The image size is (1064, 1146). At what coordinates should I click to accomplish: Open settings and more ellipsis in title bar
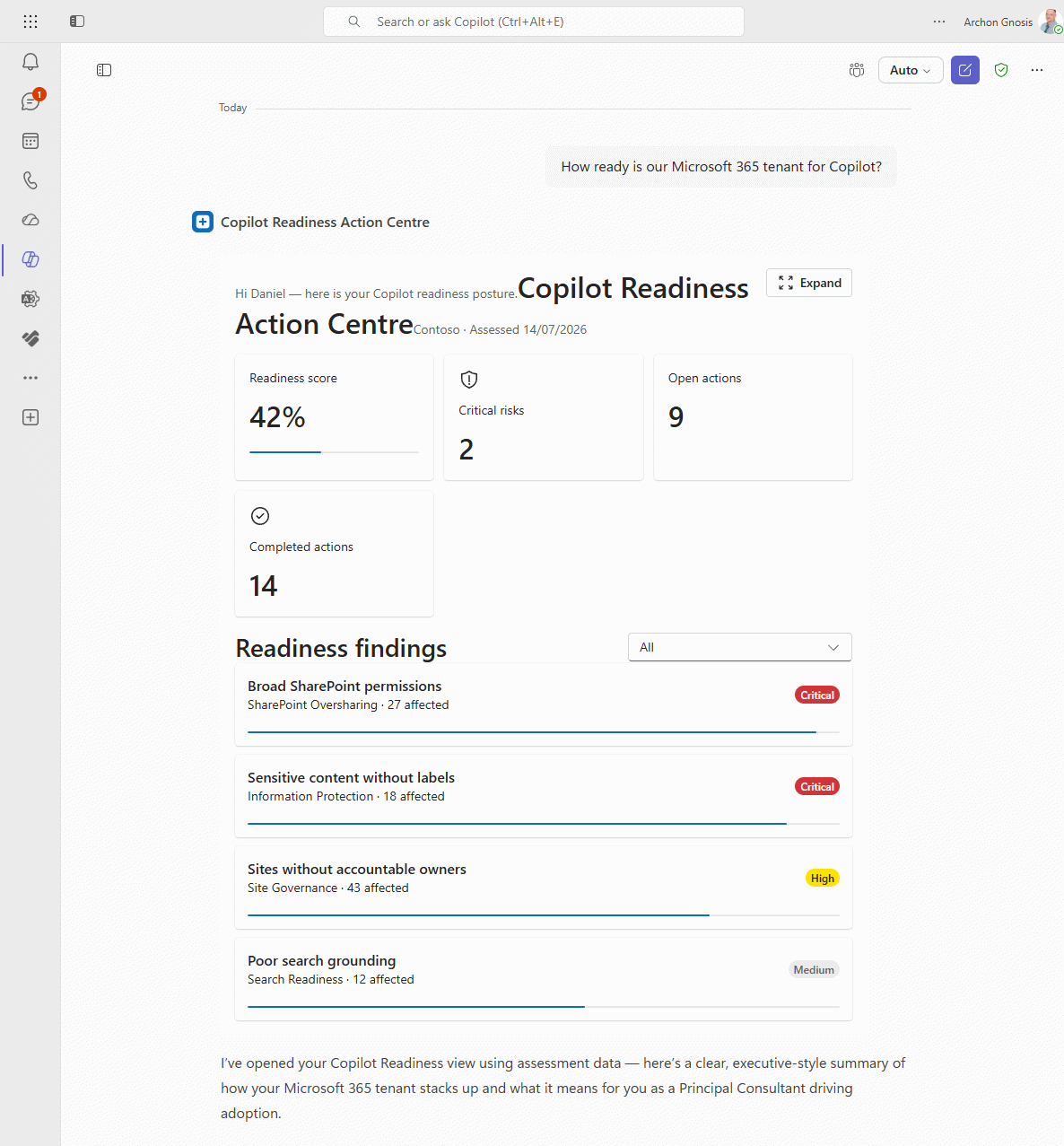pos(939,22)
